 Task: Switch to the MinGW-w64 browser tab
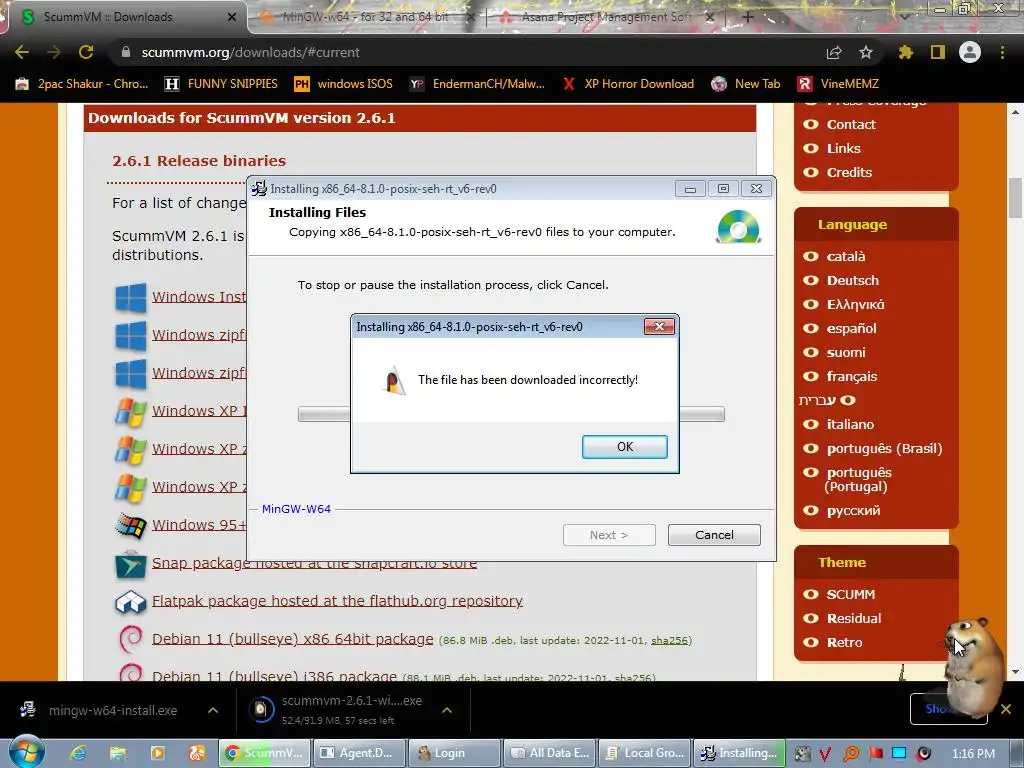tap(364, 17)
